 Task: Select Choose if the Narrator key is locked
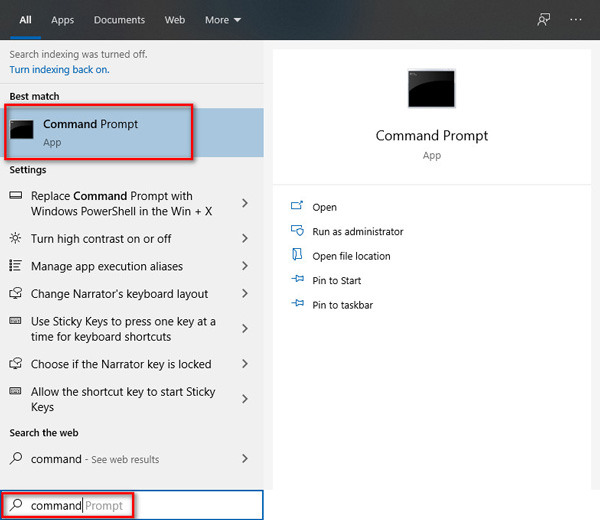point(121,365)
